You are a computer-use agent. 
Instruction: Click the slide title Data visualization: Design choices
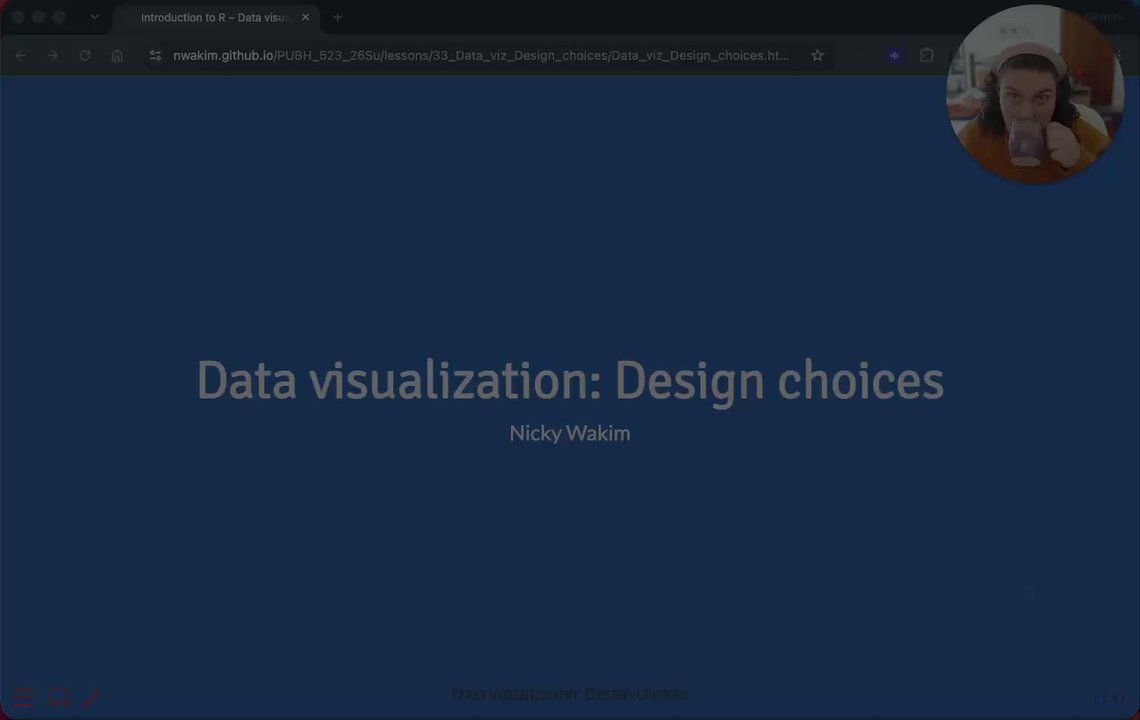(x=570, y=380)
